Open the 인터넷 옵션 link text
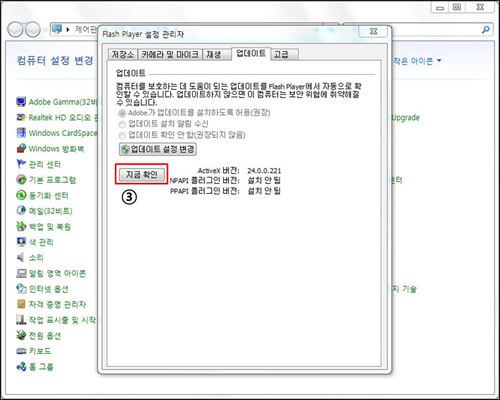 point(49,289)
